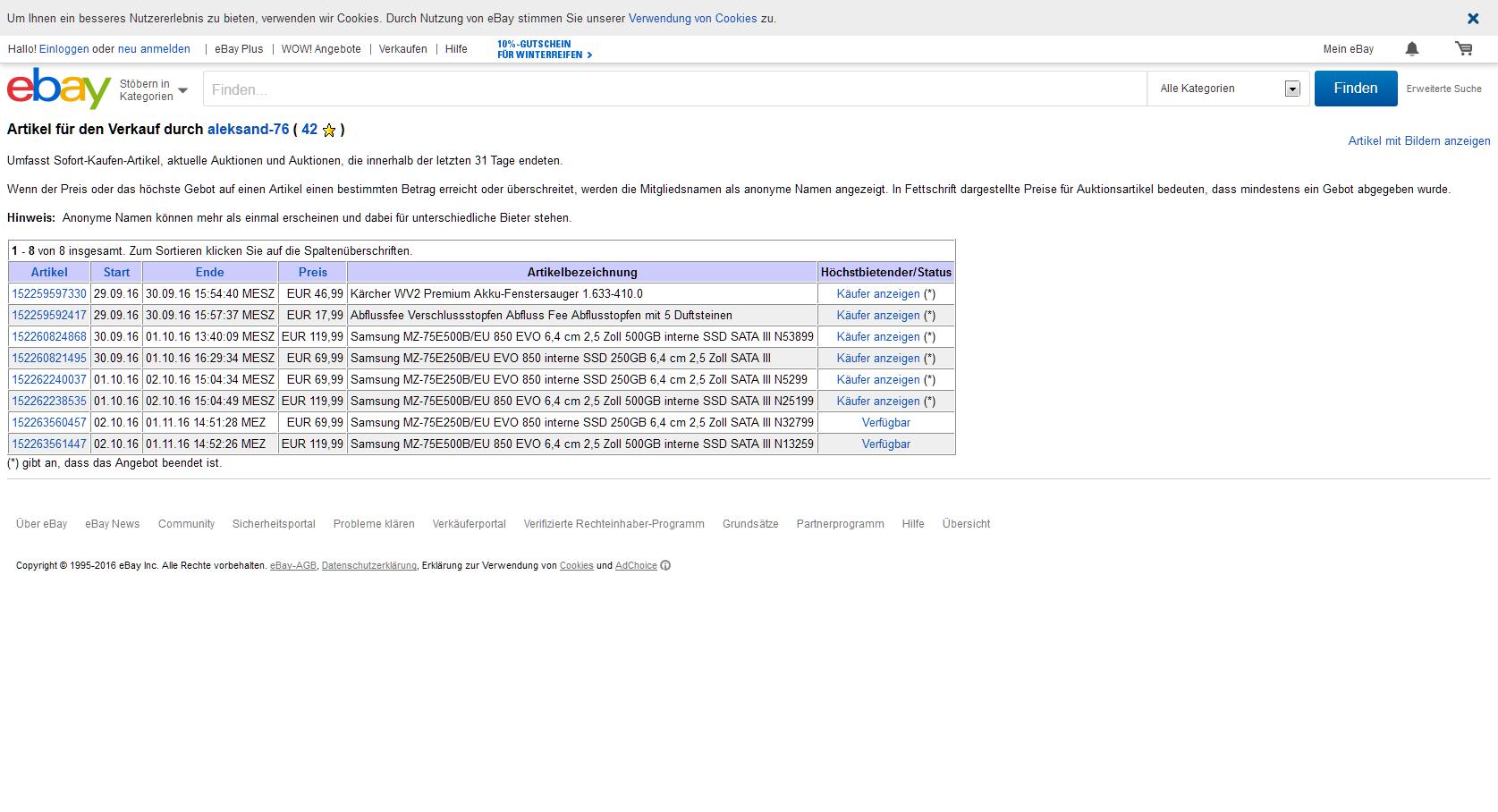Open Über eBay footer link
The image size is (1498, 812).
pyautogui.click(x=41, y=524)
